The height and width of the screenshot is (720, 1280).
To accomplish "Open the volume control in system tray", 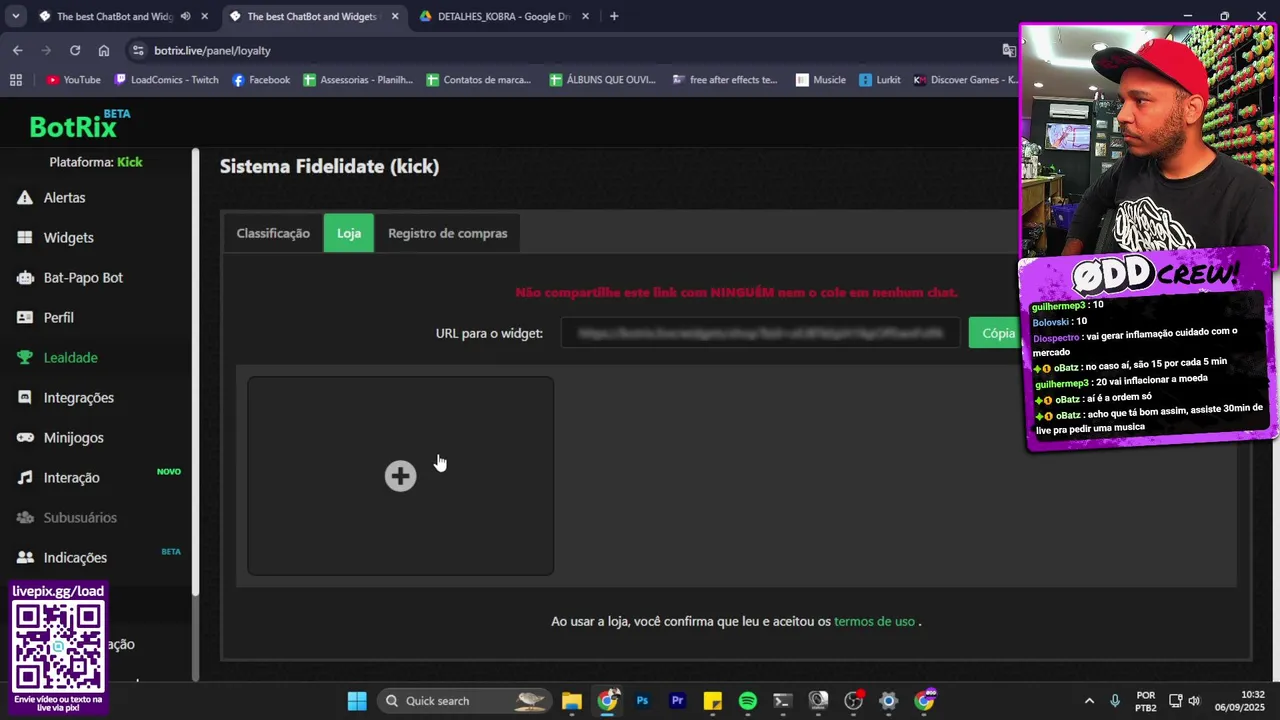I will [x=1194, y=701].
